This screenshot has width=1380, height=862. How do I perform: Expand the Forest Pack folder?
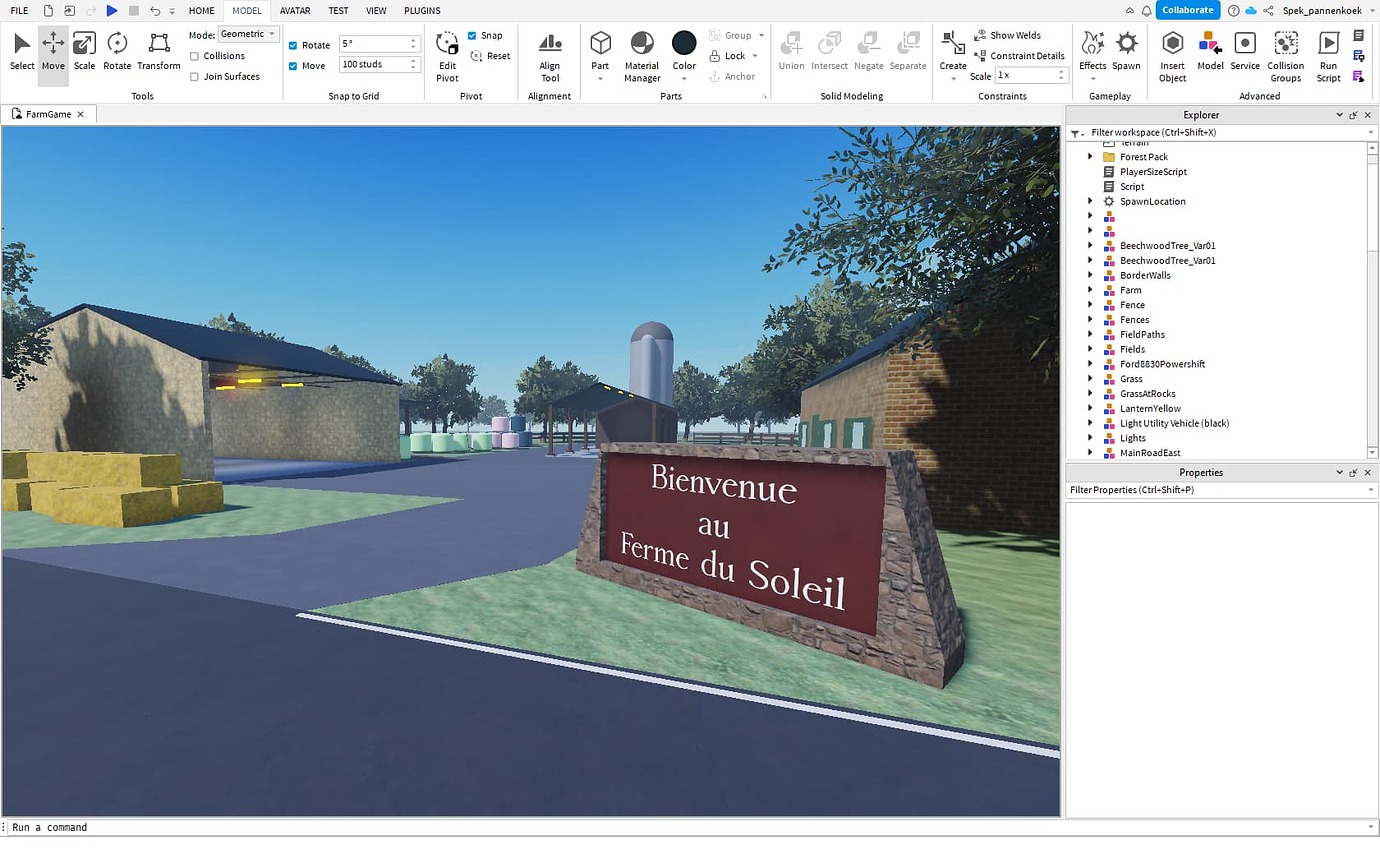(1090, 157)
